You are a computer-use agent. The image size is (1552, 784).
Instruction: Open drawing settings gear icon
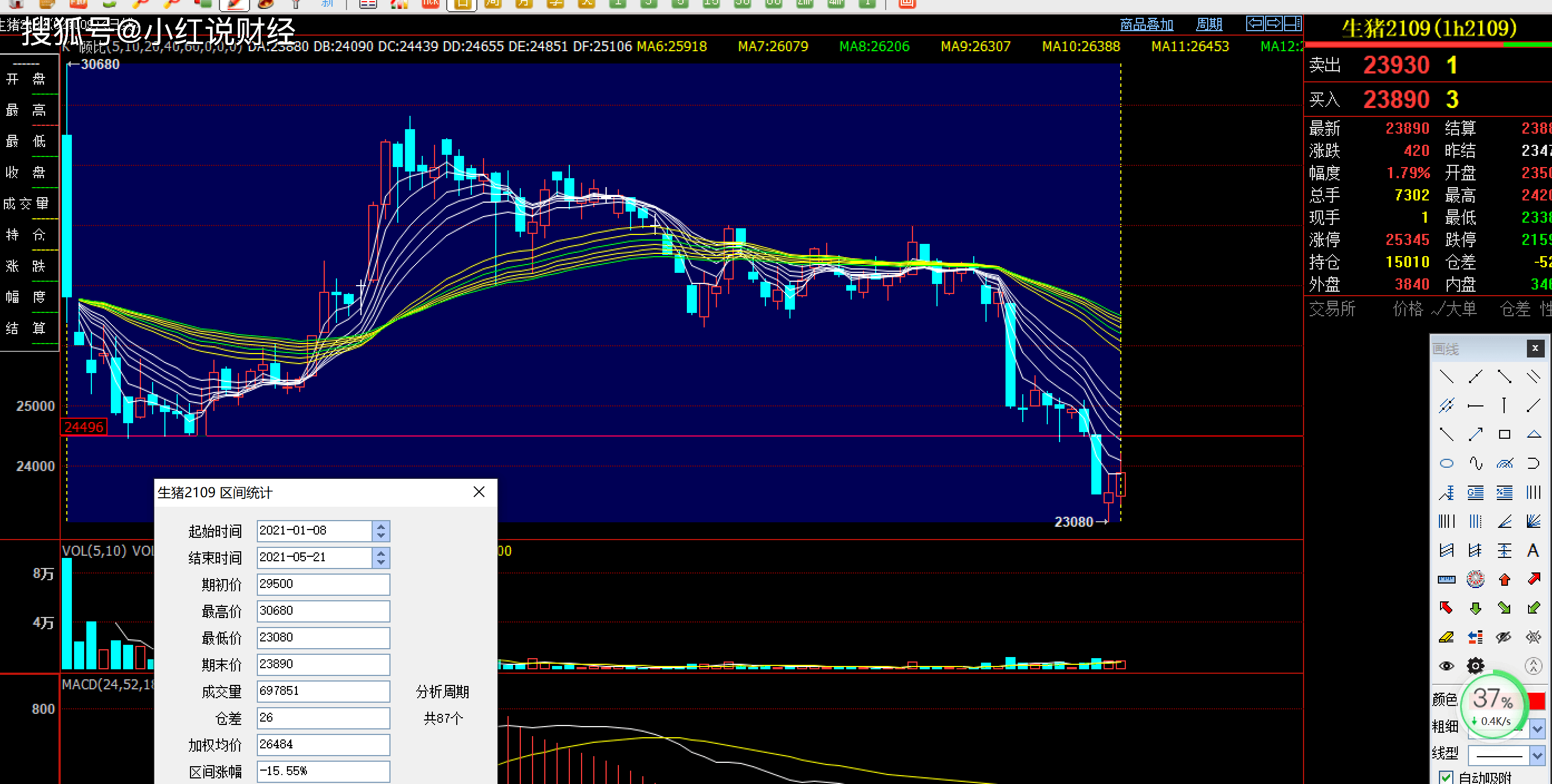pos(1476,665)
